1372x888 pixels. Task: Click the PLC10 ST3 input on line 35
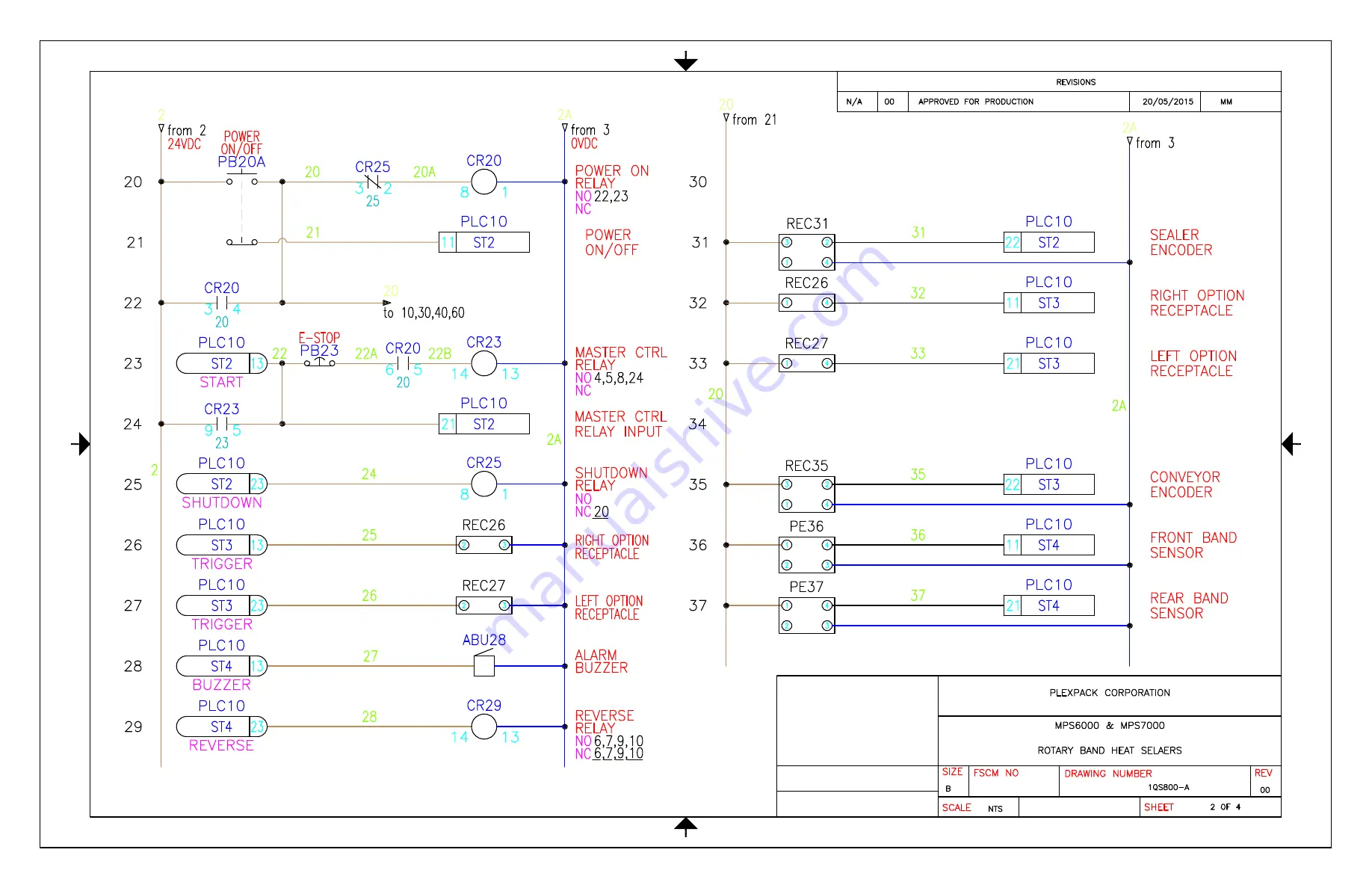1048,484
